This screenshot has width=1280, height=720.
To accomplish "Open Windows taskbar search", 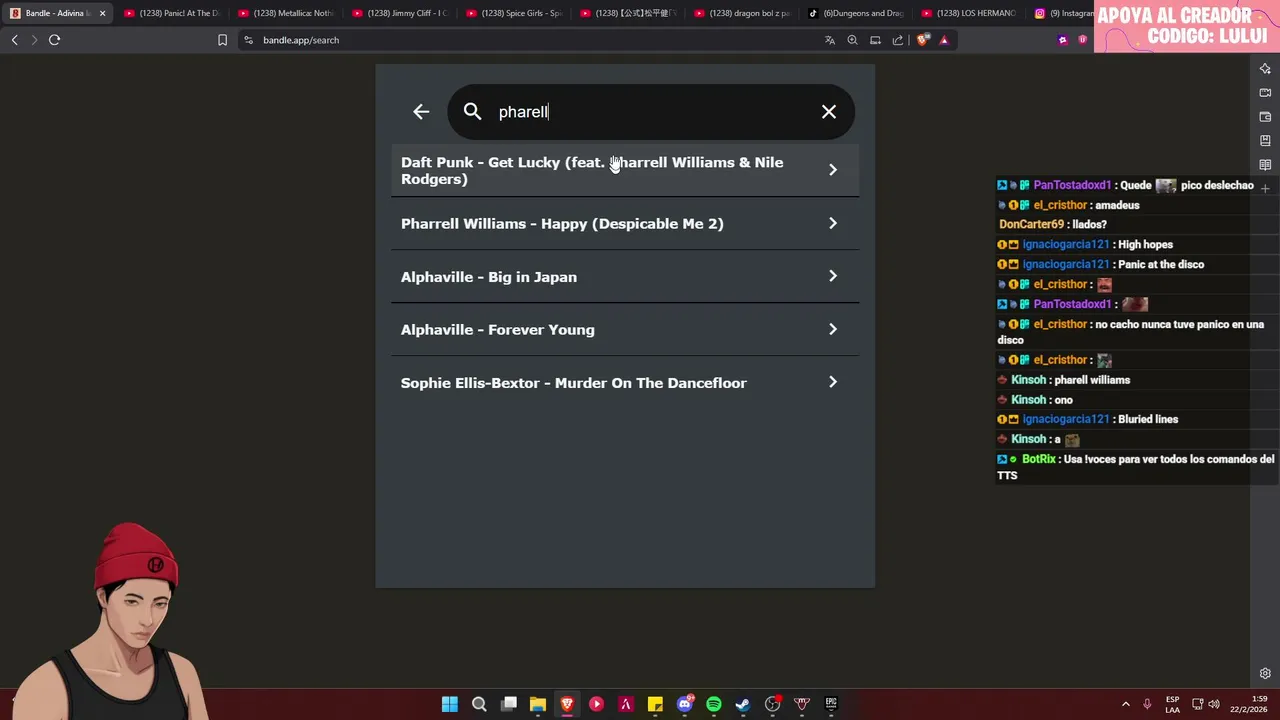I will pos(479,704).
